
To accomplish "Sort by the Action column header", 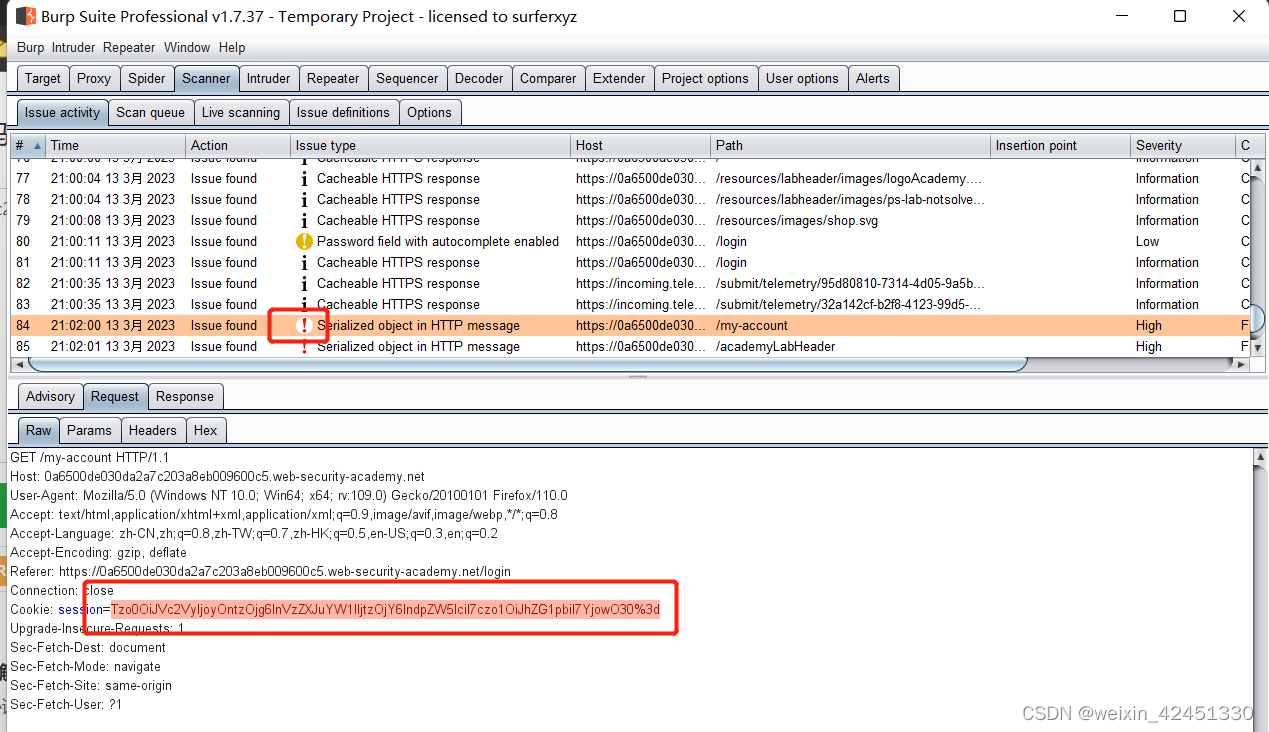I will click(x=239, y=146).
